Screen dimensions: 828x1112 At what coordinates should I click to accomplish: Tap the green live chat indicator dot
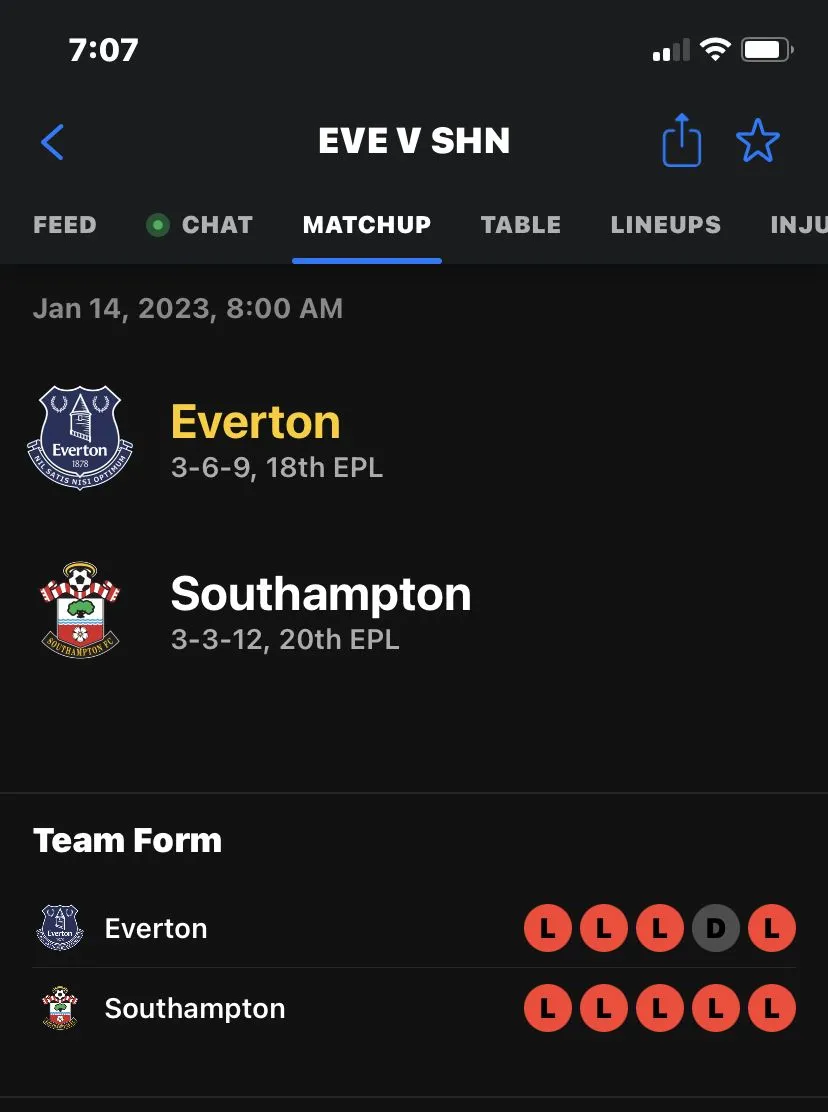(x=157, y=225)
